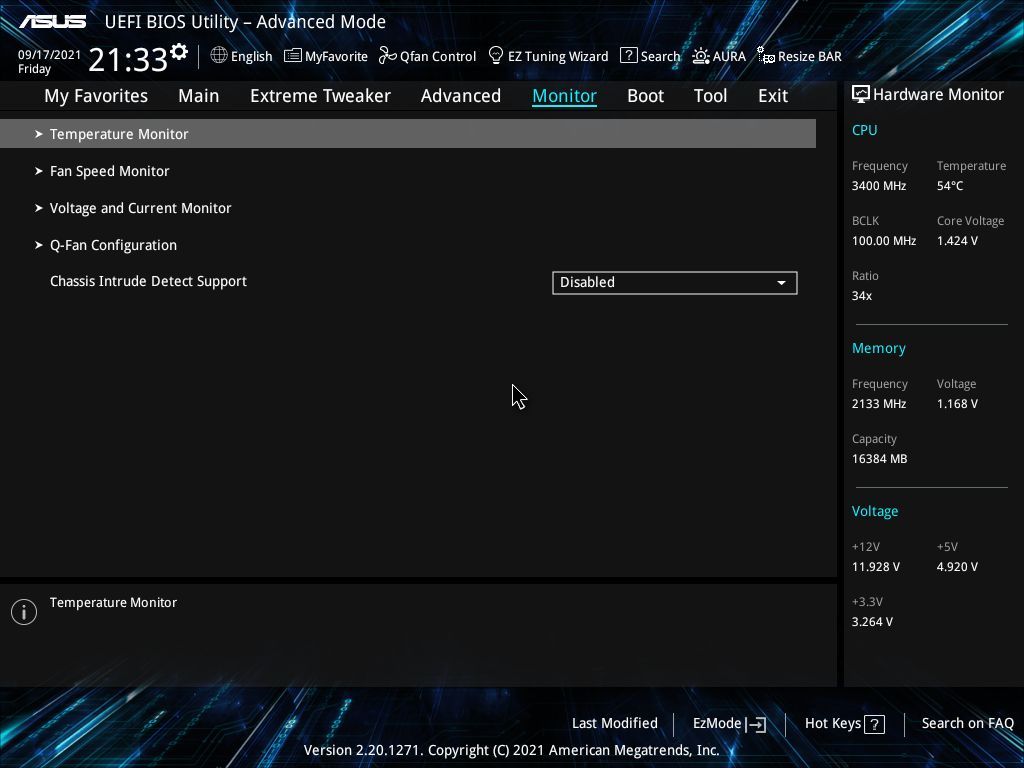The height and width of the screenshot is (768, 1024).
Task: Switch to the Main tab
Action: point(199,96)
